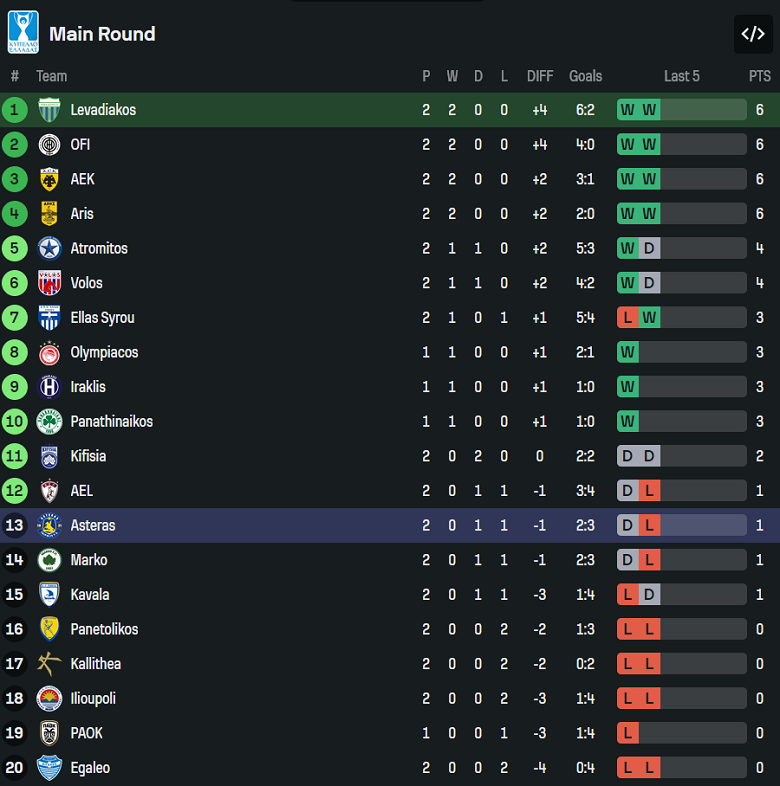
Task: Click the Panathinaikos shamrock crest
Action: tap(49, 422)
